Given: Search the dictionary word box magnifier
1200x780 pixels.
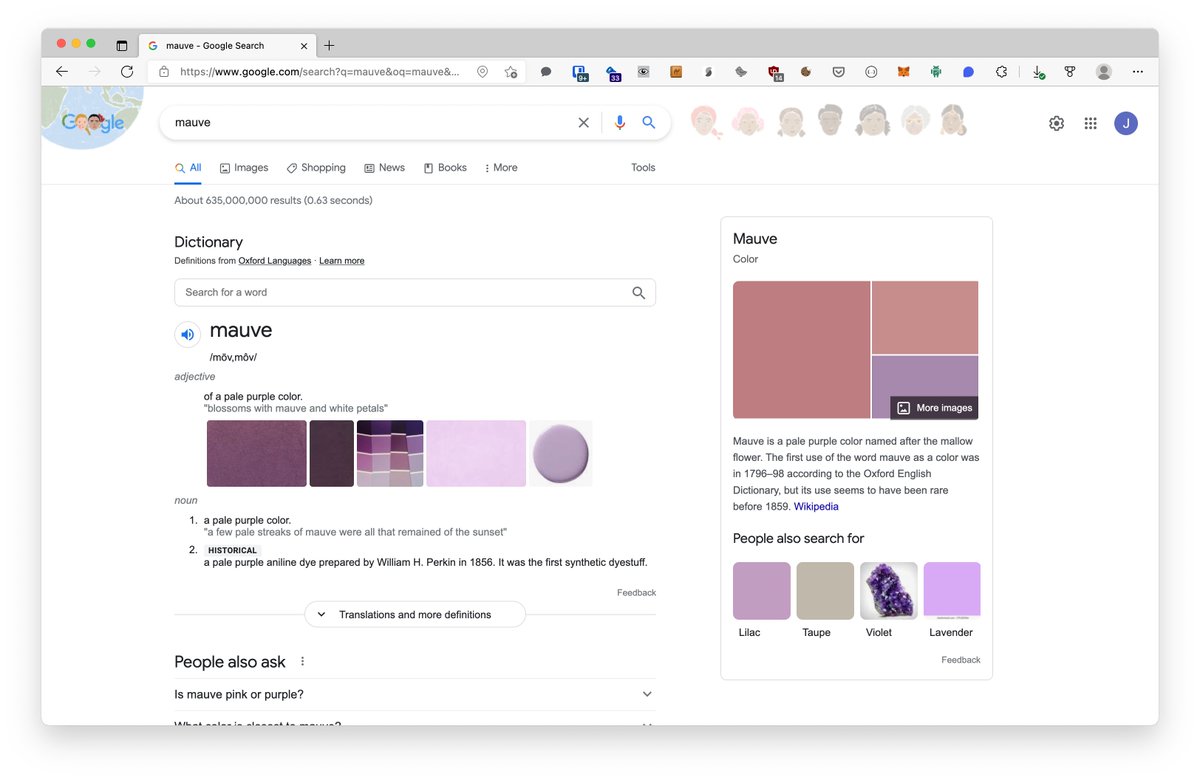Looking at the screenshot, I should coord(639,292).
